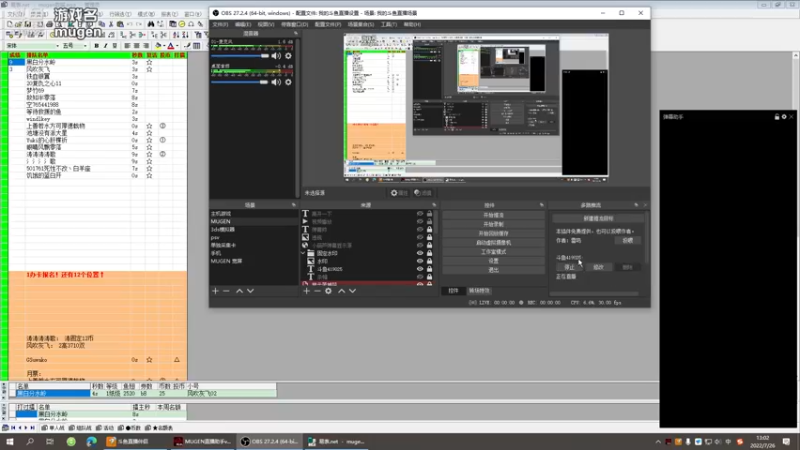The width and height of the screenshot is (800, 450).
Task: Pop out the sources dock panel
Action: tap(434, 205)
